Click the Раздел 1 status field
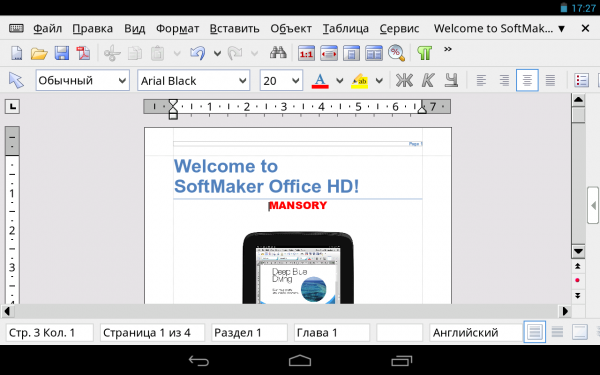Screen dimensions: 600x375 (x=249, y=333)
